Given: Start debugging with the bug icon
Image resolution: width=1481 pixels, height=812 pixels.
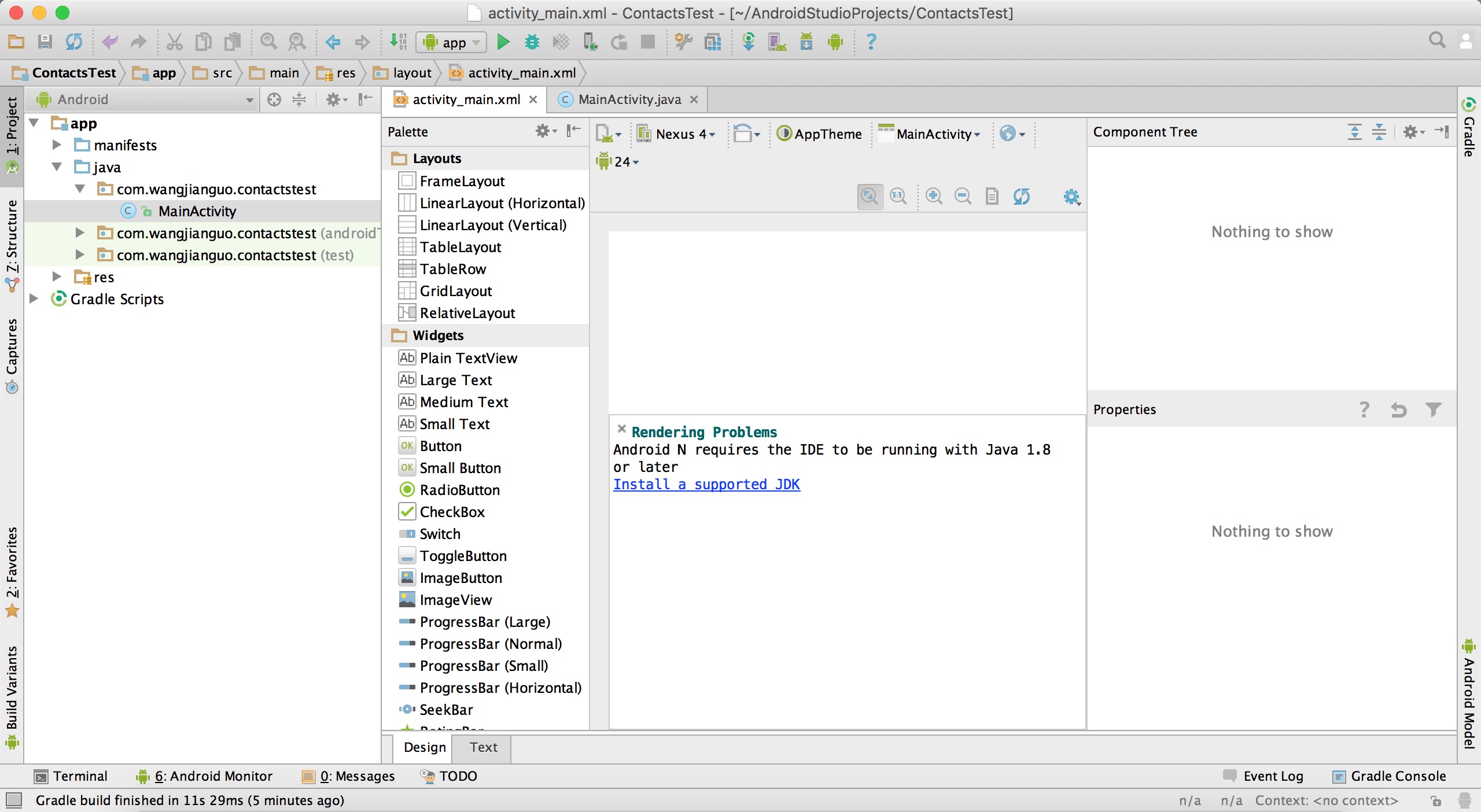Looking at the screenshot, I should [532, 42].
